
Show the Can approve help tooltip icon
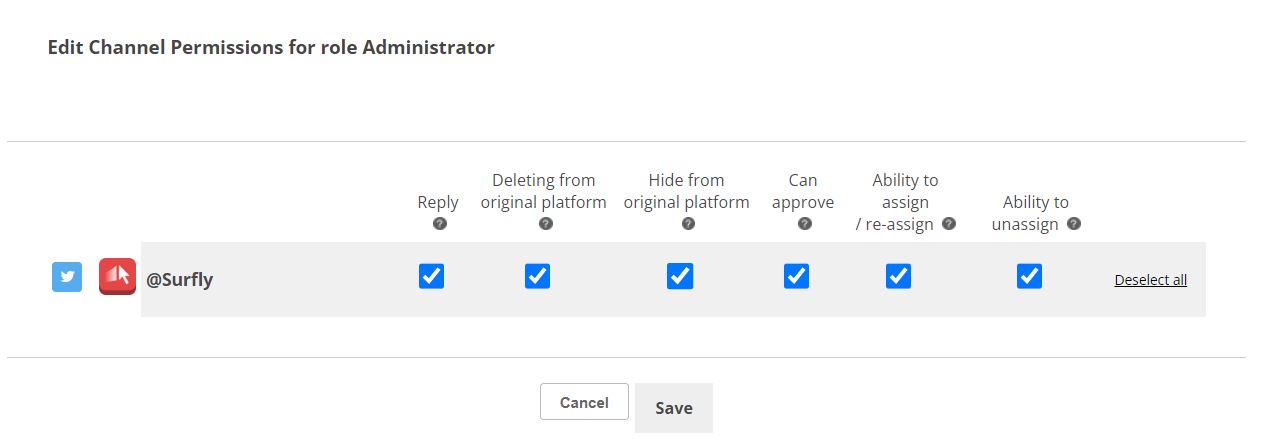coord(804,224)
